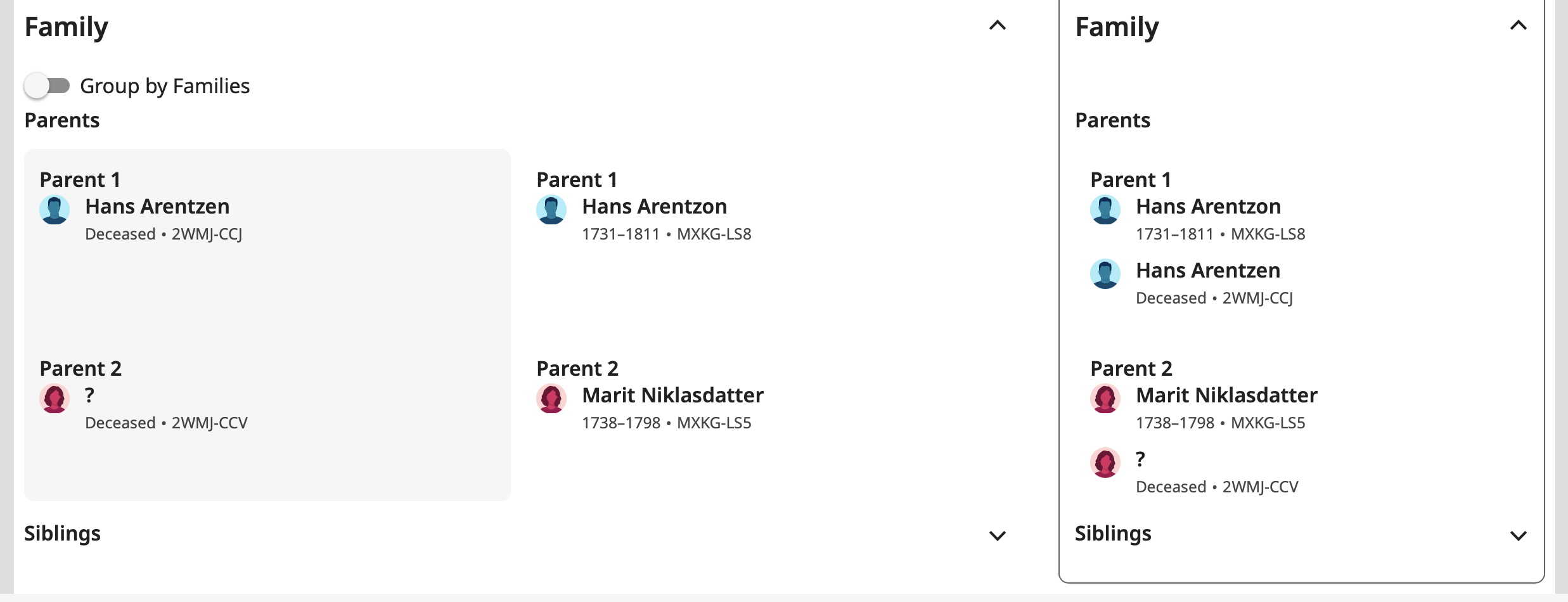Click the Group by Families label

(165, 86)
